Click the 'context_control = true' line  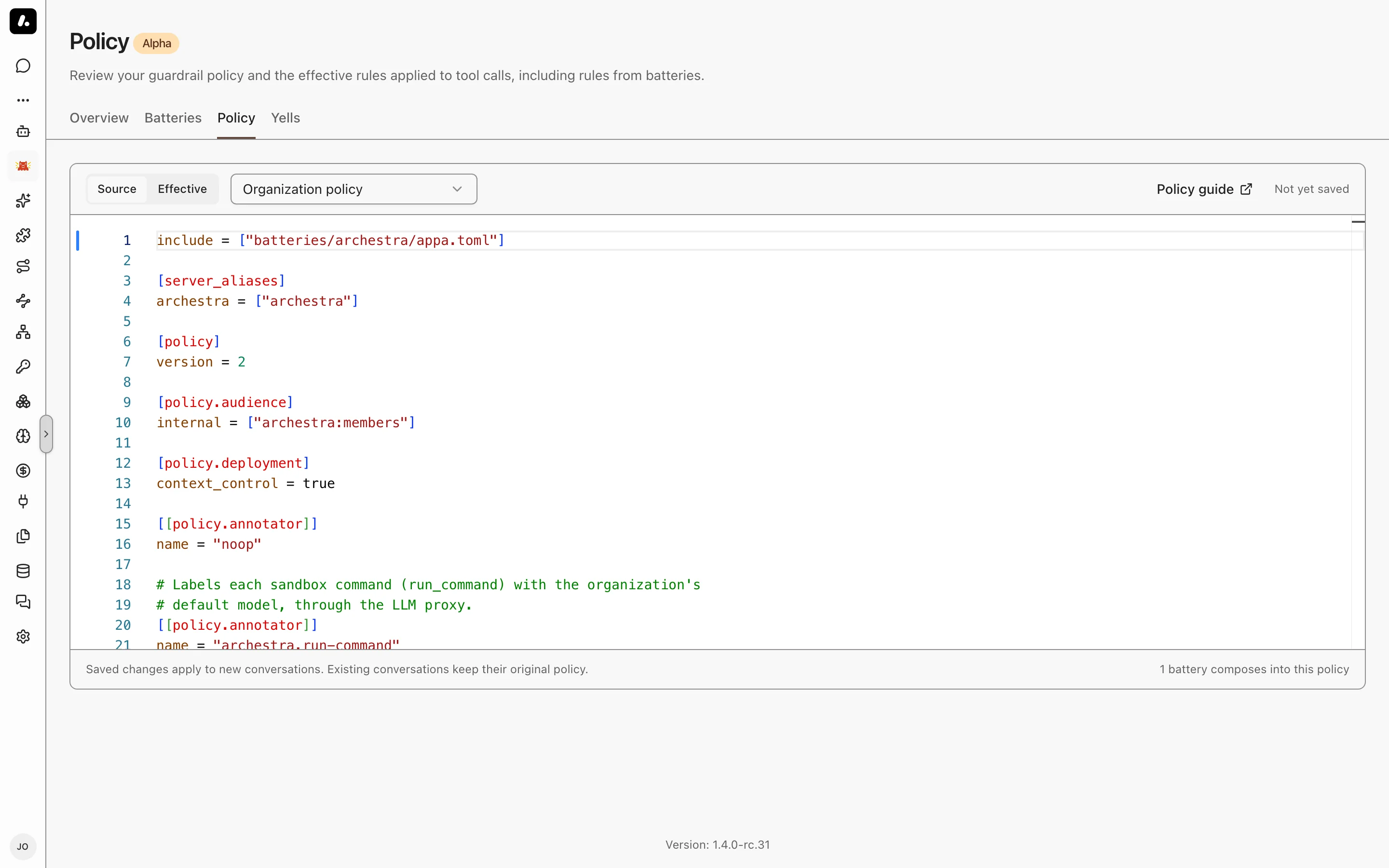pyautogui.click(x=245, y=483)
